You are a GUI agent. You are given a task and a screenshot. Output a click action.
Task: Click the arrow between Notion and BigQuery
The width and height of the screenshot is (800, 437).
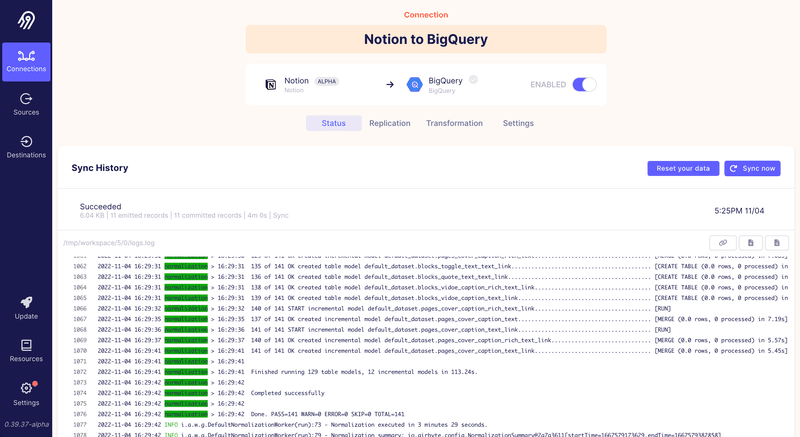point(390,85)
